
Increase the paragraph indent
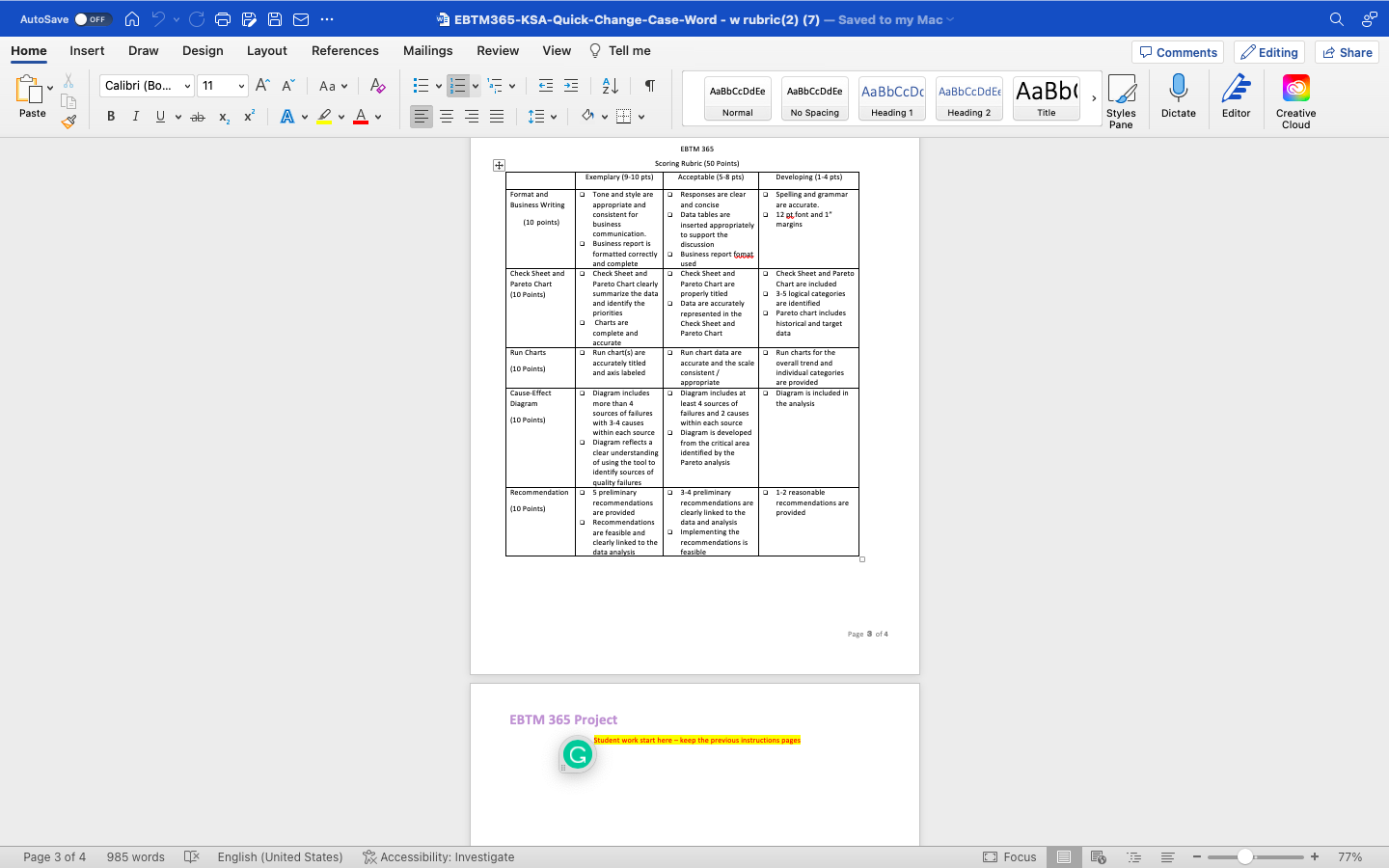tap(571, 86)
